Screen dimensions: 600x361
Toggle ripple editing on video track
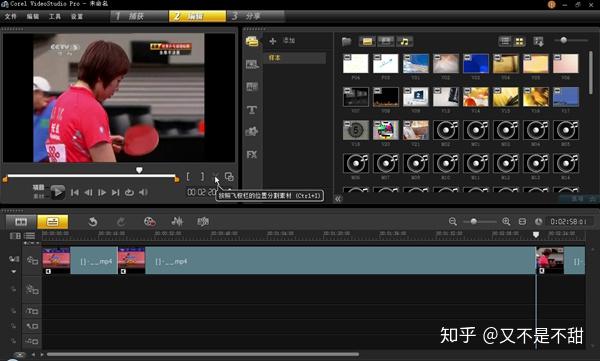click(x=14, y=259)
